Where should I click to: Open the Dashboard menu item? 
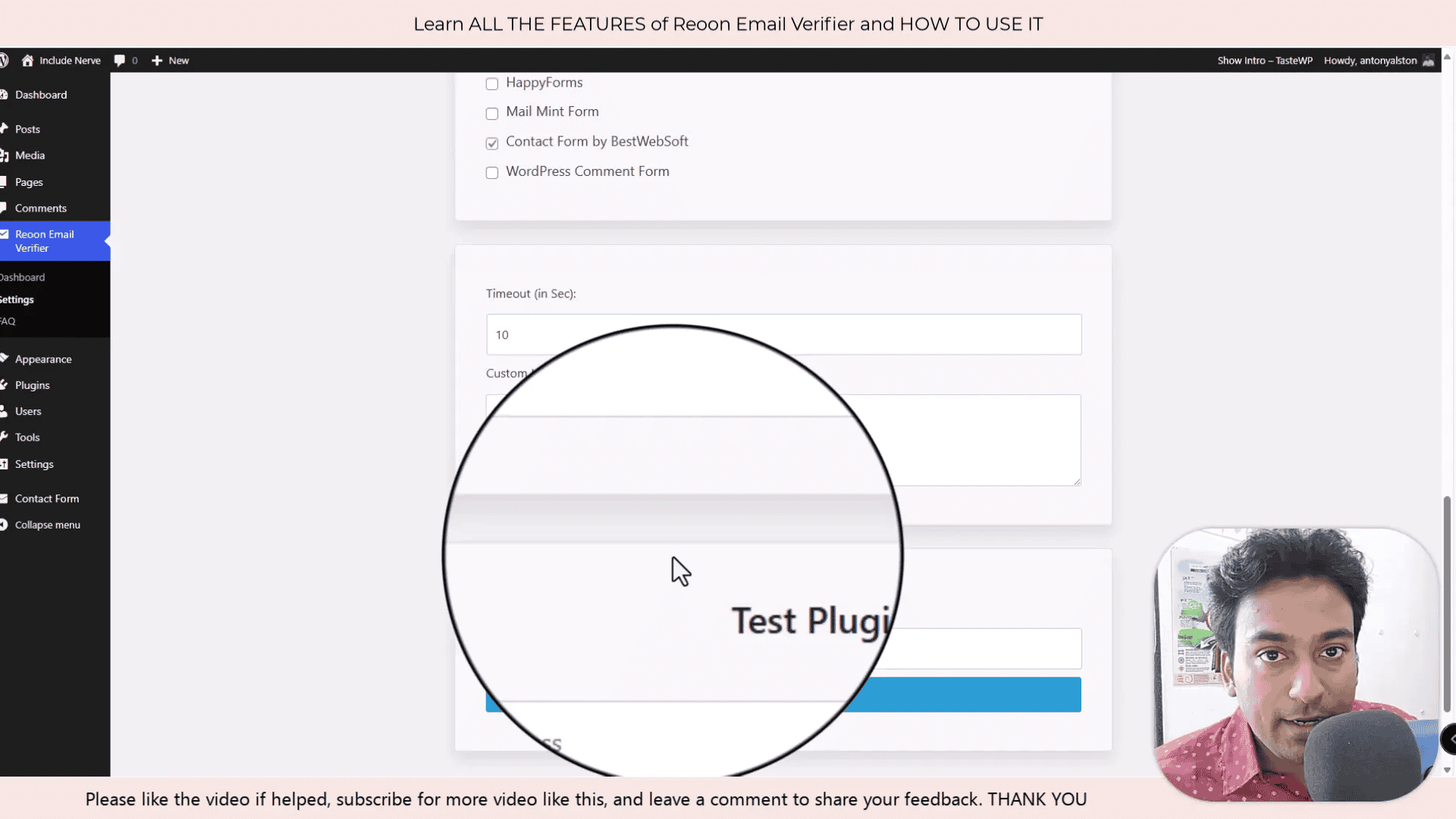[40, 94]
